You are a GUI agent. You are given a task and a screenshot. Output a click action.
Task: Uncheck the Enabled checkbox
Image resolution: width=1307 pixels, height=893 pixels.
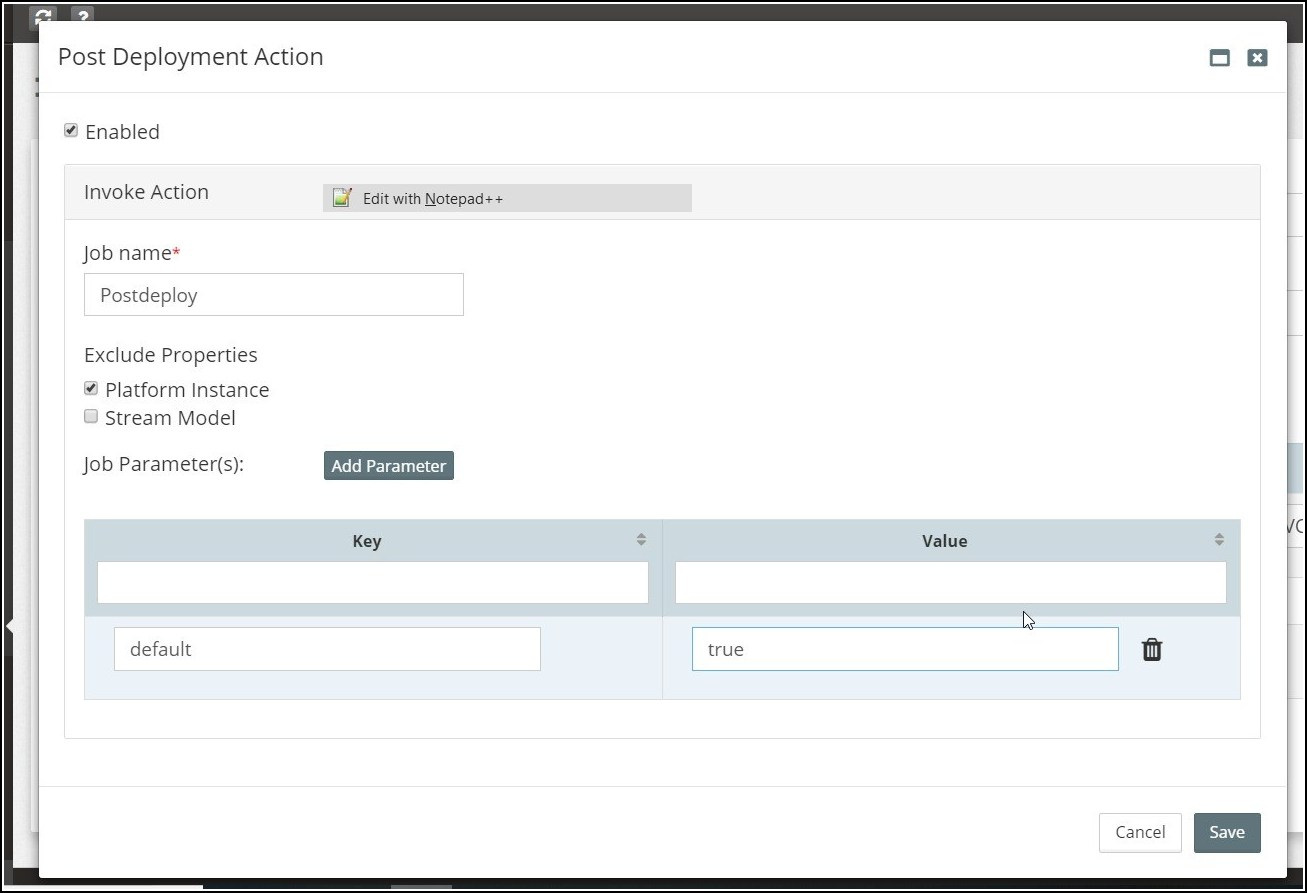pos(71,131)
